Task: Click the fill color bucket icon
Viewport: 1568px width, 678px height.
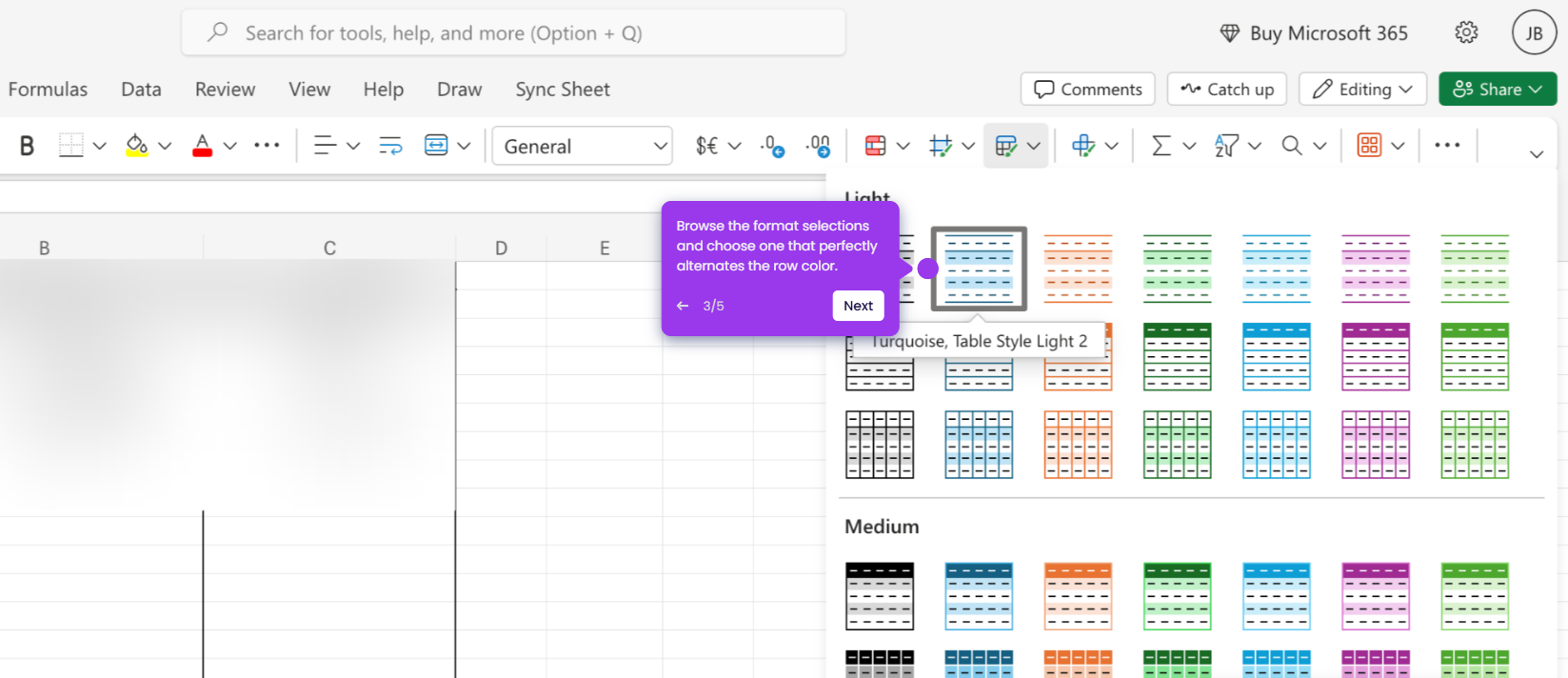Action: [137, 146]
